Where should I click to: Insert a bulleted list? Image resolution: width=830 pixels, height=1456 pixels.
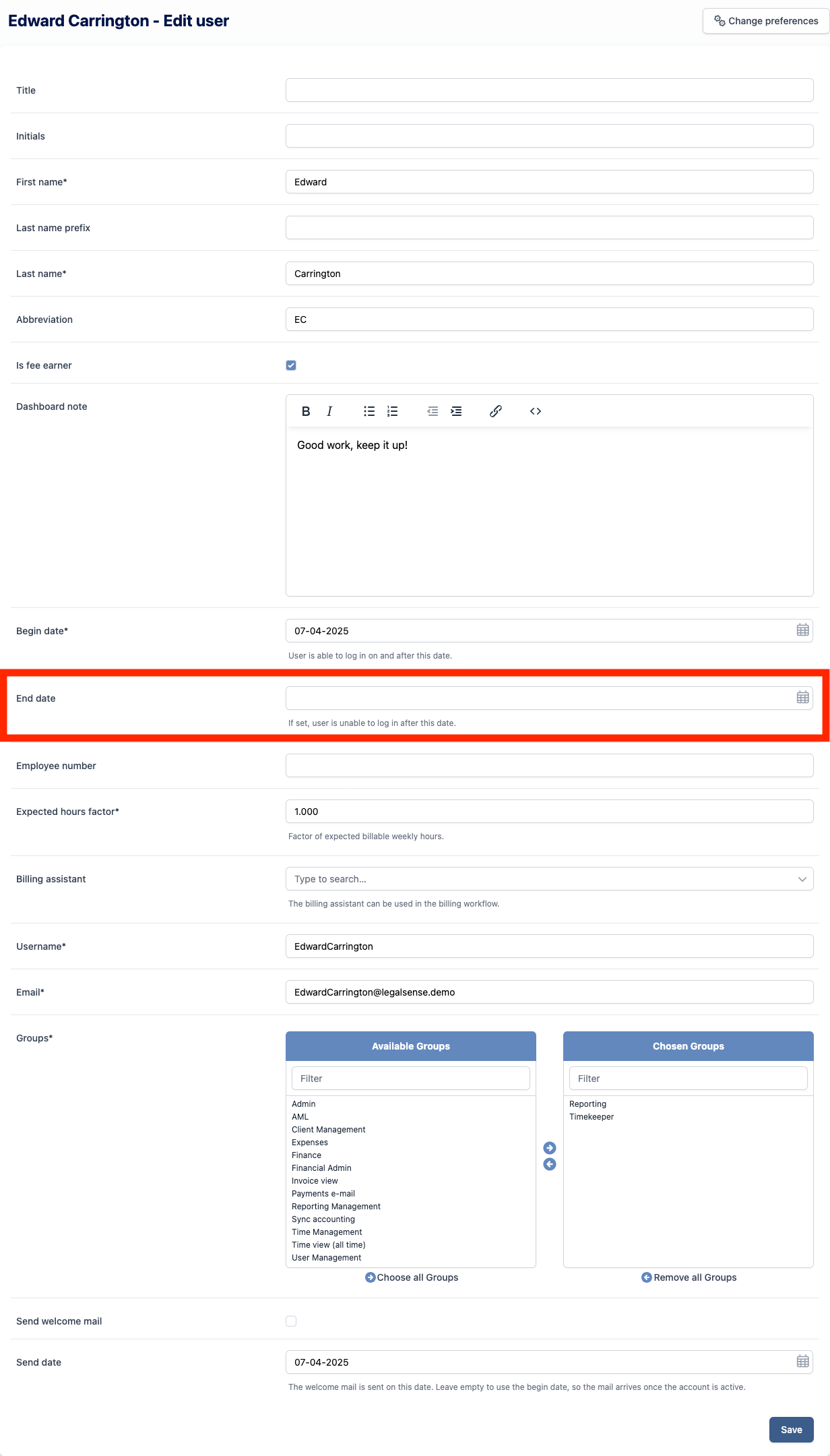(369, 411)
